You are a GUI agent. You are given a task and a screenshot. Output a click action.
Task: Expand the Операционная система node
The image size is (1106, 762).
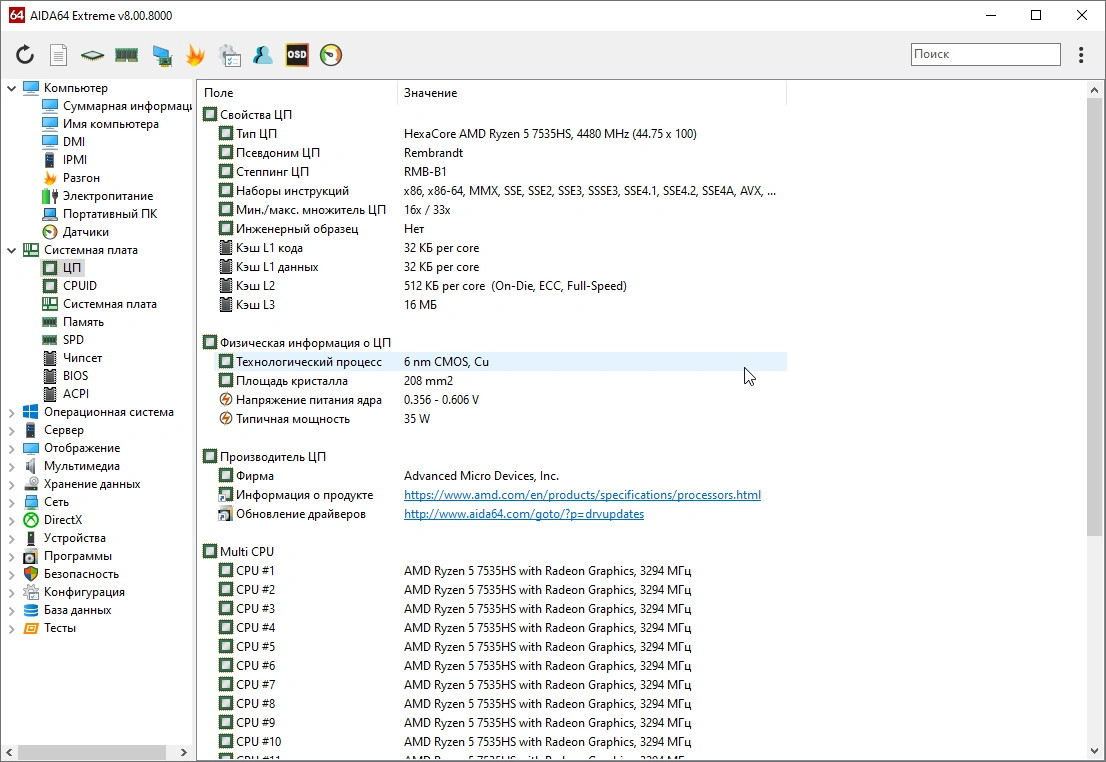coord(11,413)
